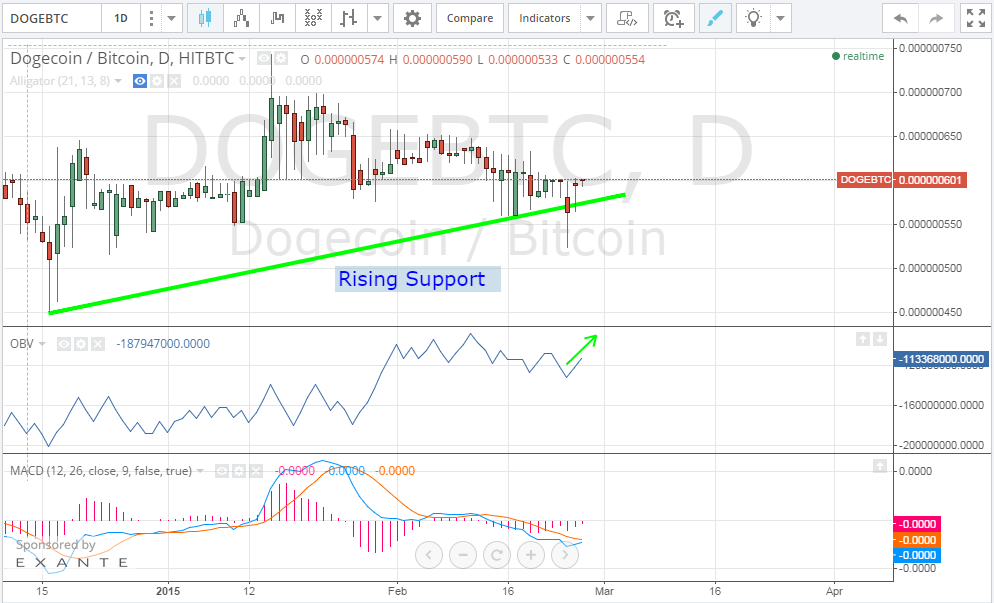
Task: Click the Alligator (21, 13, 8) legend title
Action: [60, 81]
